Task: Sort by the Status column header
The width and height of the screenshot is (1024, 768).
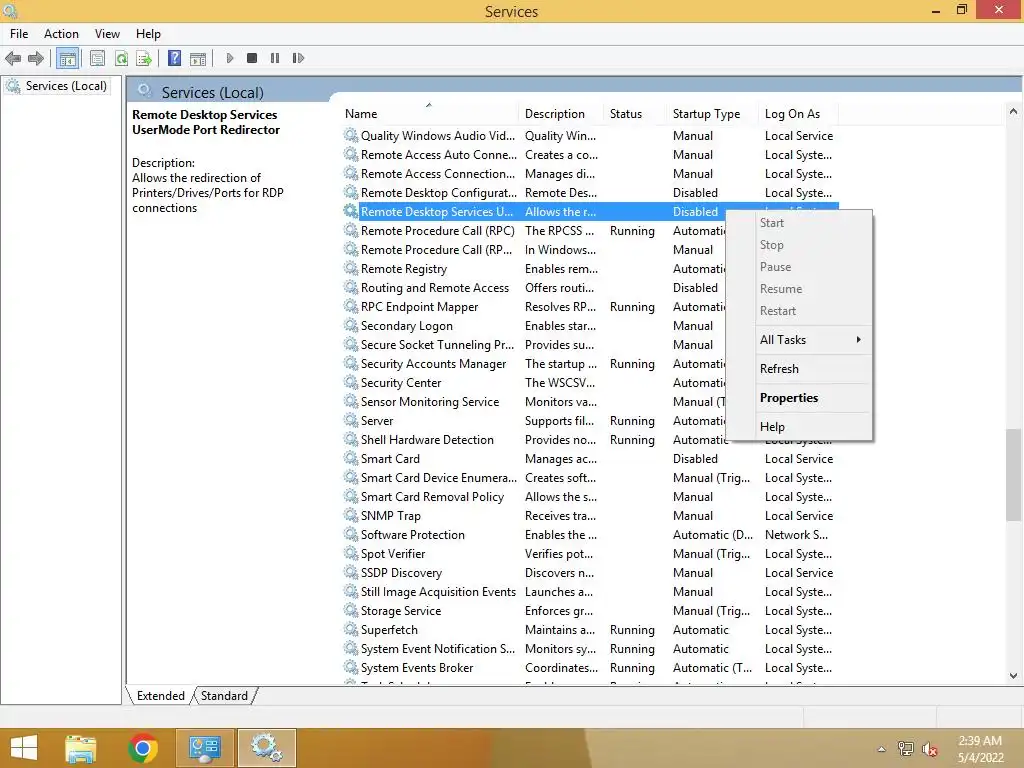Action: [x=635, y=114]
